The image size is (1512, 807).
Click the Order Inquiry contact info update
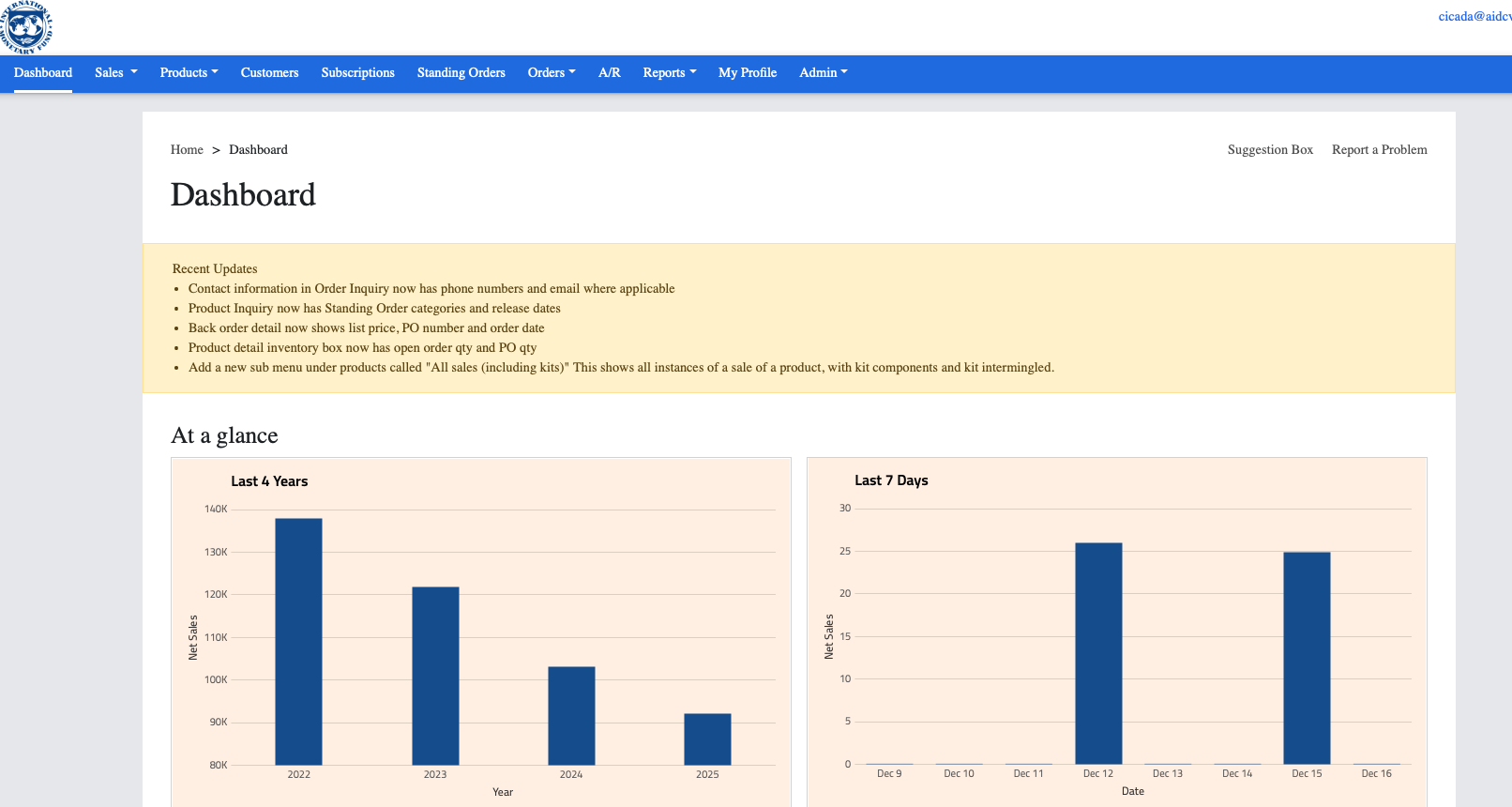(431, 288)
